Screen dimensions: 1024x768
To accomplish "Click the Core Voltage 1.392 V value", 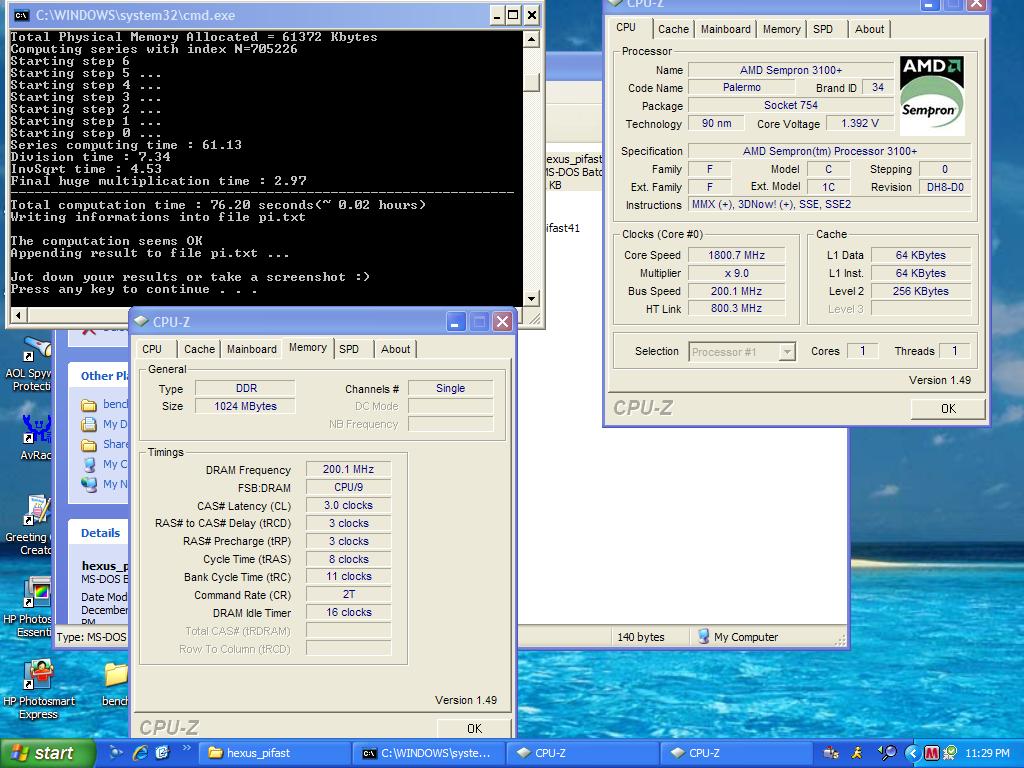I will pos(859,123).
